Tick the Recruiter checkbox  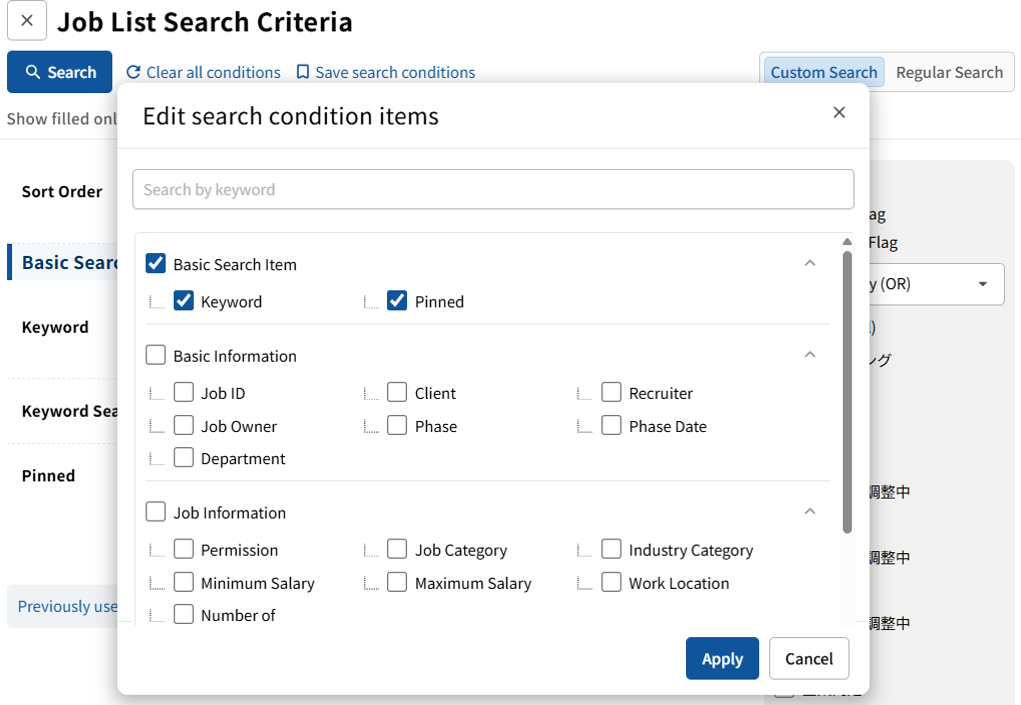[611, 392]
